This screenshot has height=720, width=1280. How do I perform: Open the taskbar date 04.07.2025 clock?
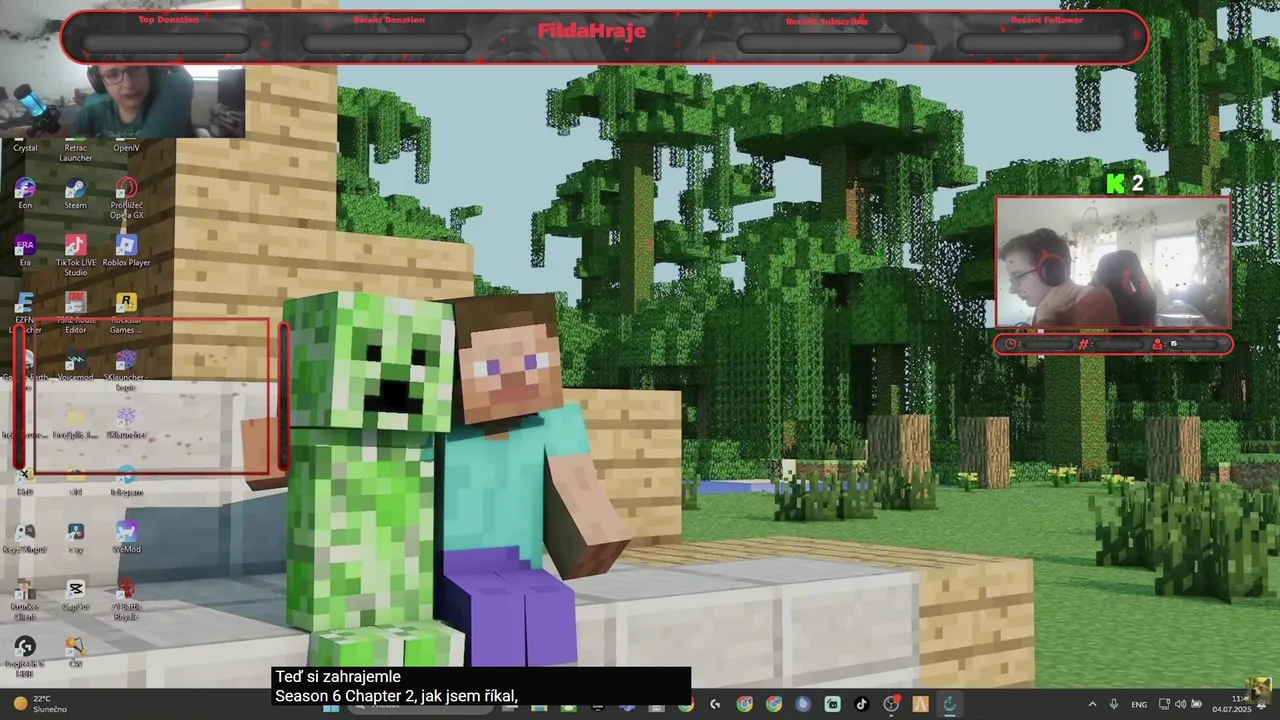[x=1231, y=704]
